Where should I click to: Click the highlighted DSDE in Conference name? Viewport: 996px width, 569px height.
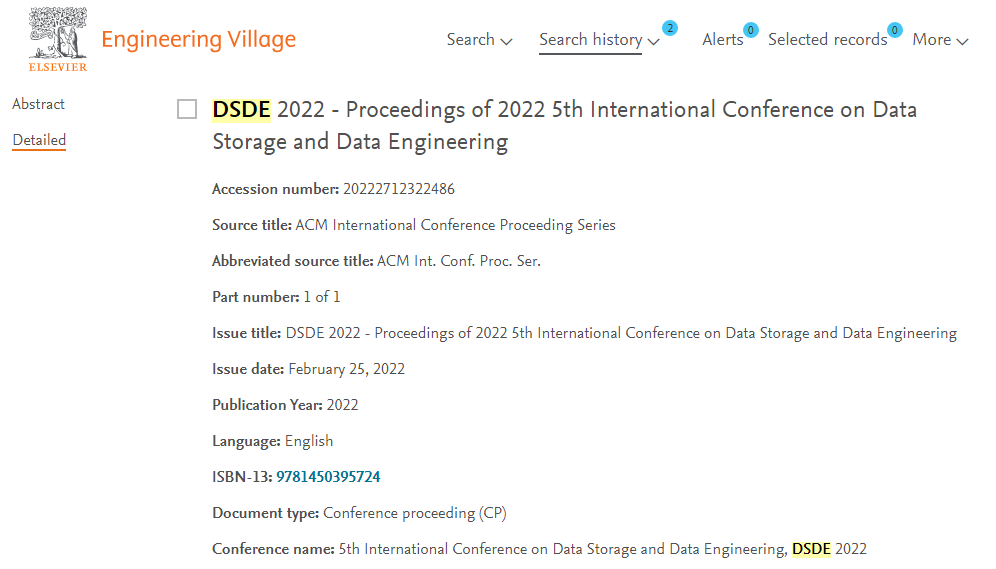[811, 549]
